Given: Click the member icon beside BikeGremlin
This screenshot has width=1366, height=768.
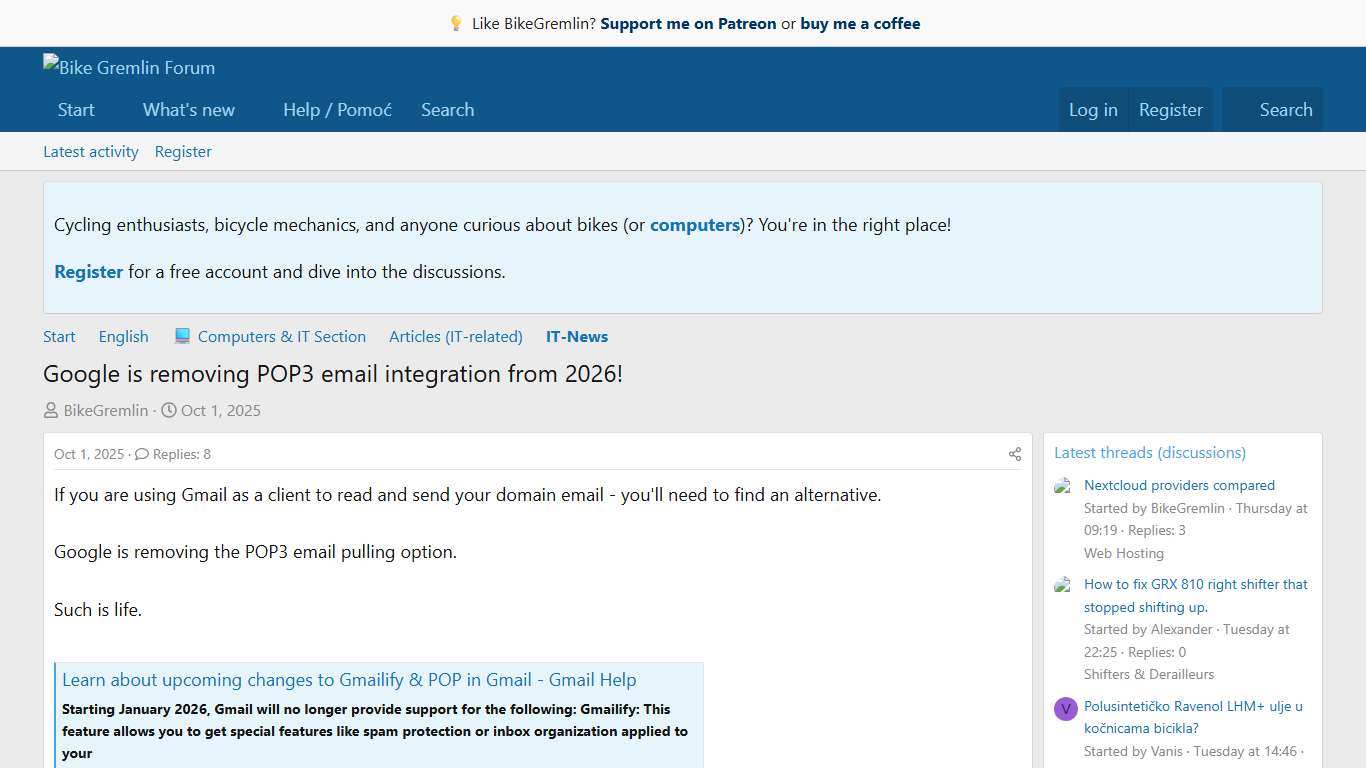Looking at the screenshot, I should tap(50, 410).
